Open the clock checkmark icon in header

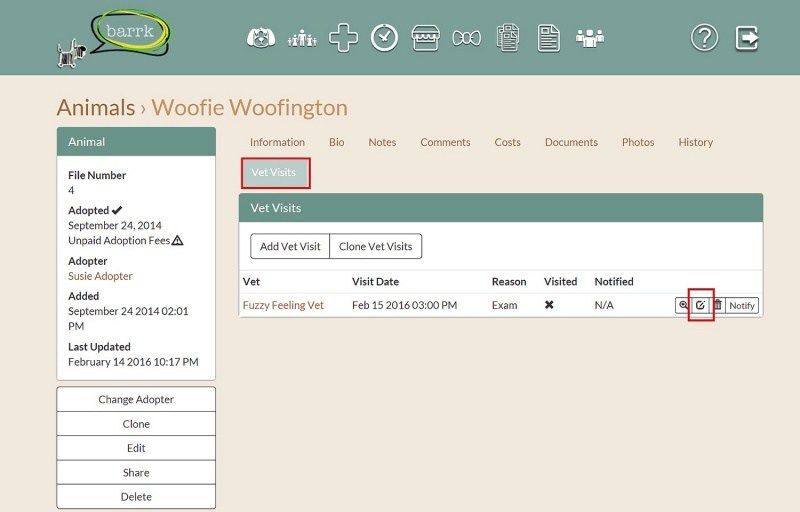click(x=384, y=38)
